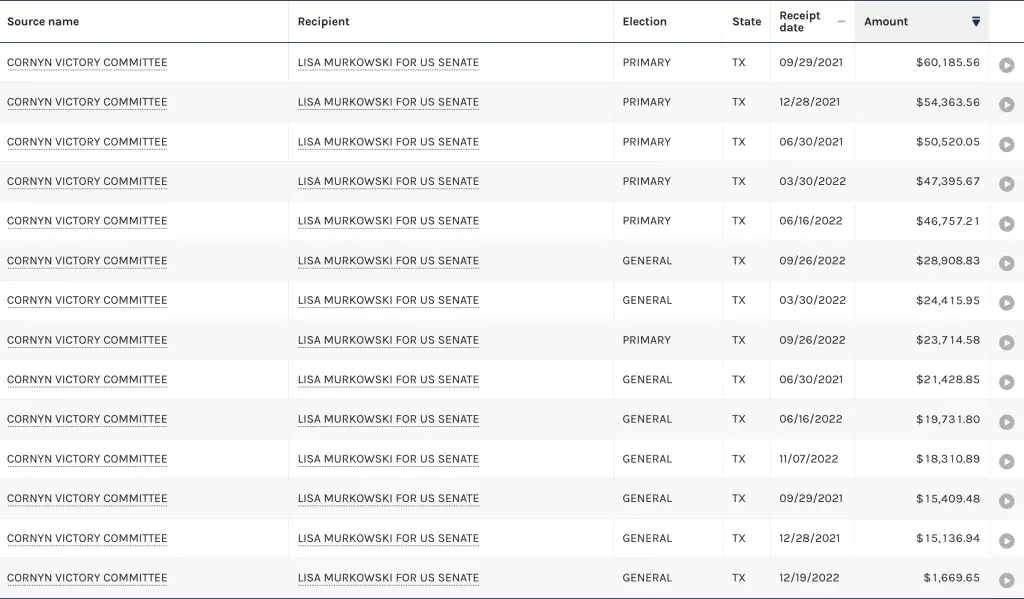This screenshot has height=599, width=1024.
Task: Sort by the Receipt date column header
Action: point(812,22)
